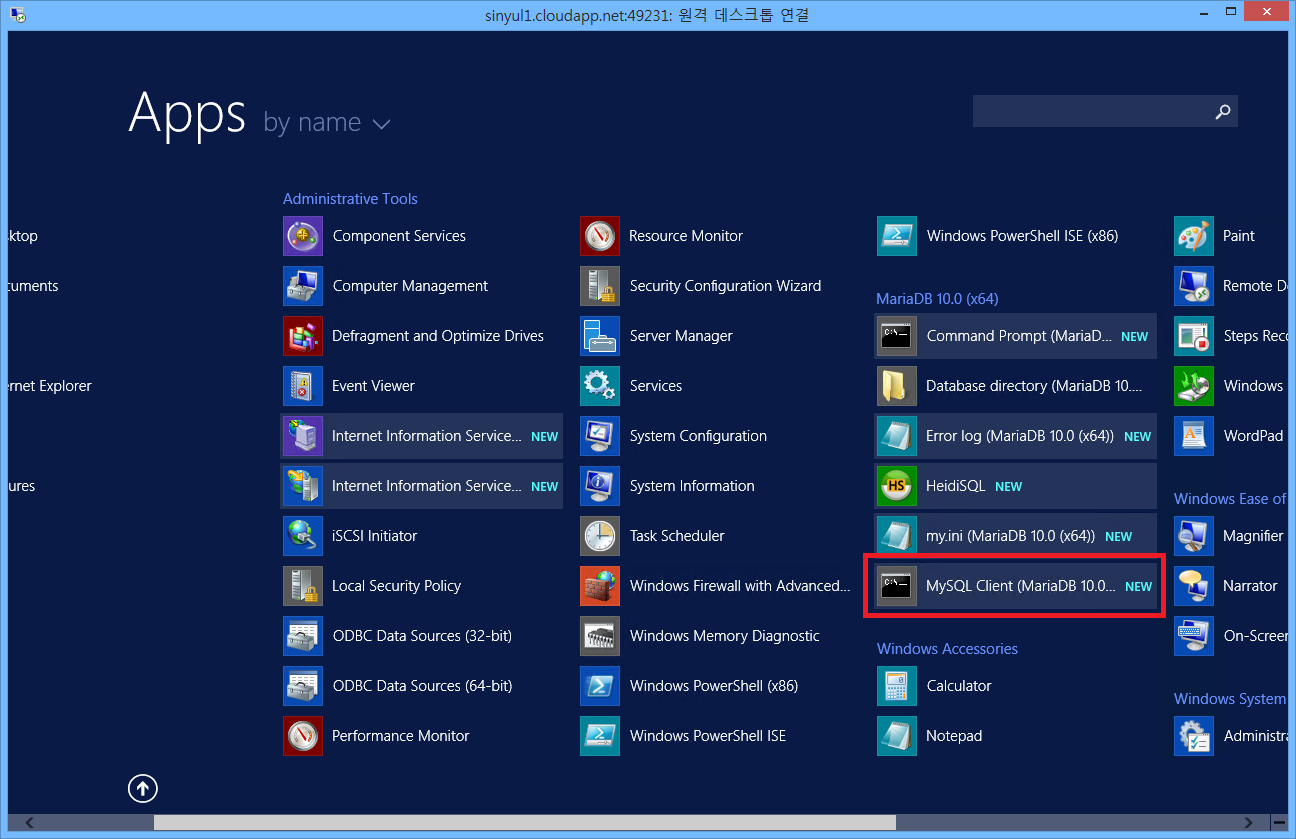Launch Windows PowerShell ISE (x86) icon

pyautogui.click(x=897, y=236)
